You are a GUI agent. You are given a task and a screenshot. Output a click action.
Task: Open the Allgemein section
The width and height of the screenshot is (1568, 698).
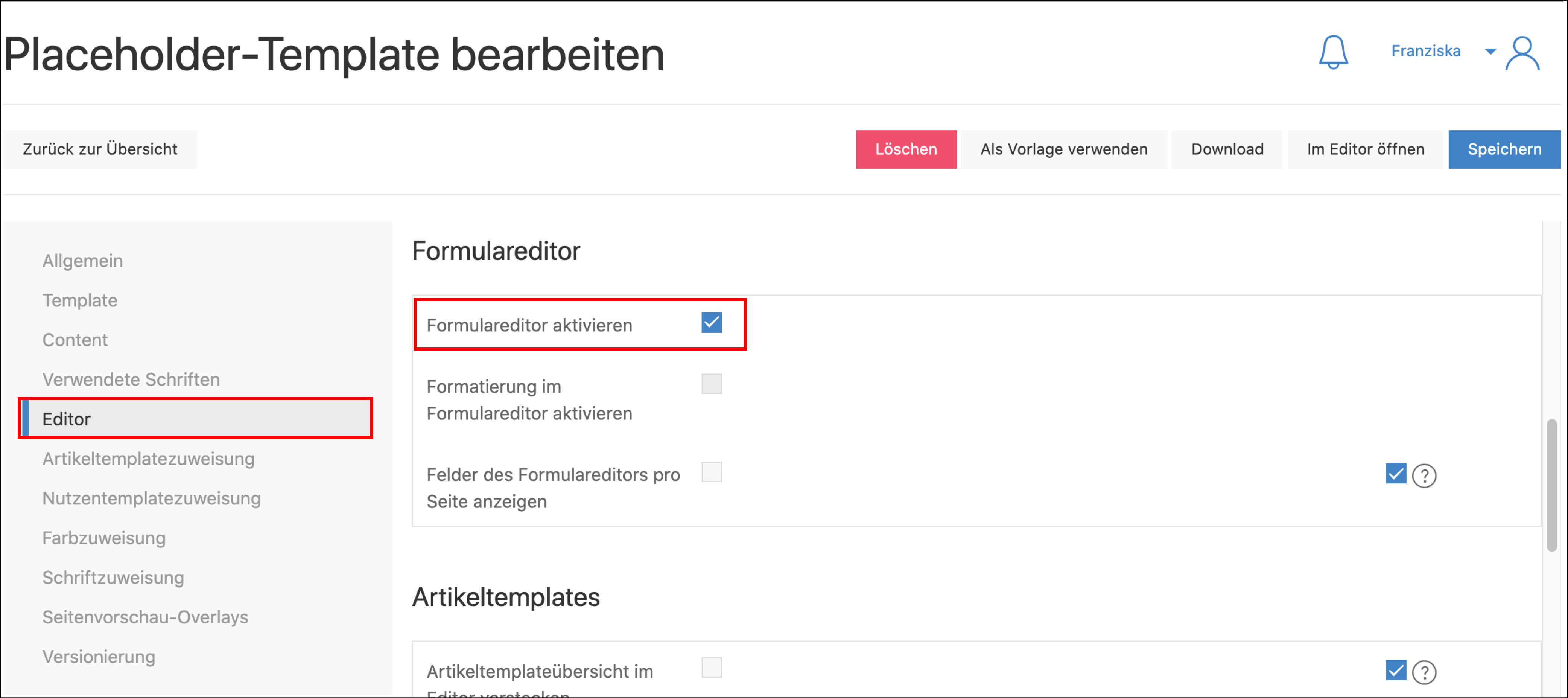coord(83,261)
